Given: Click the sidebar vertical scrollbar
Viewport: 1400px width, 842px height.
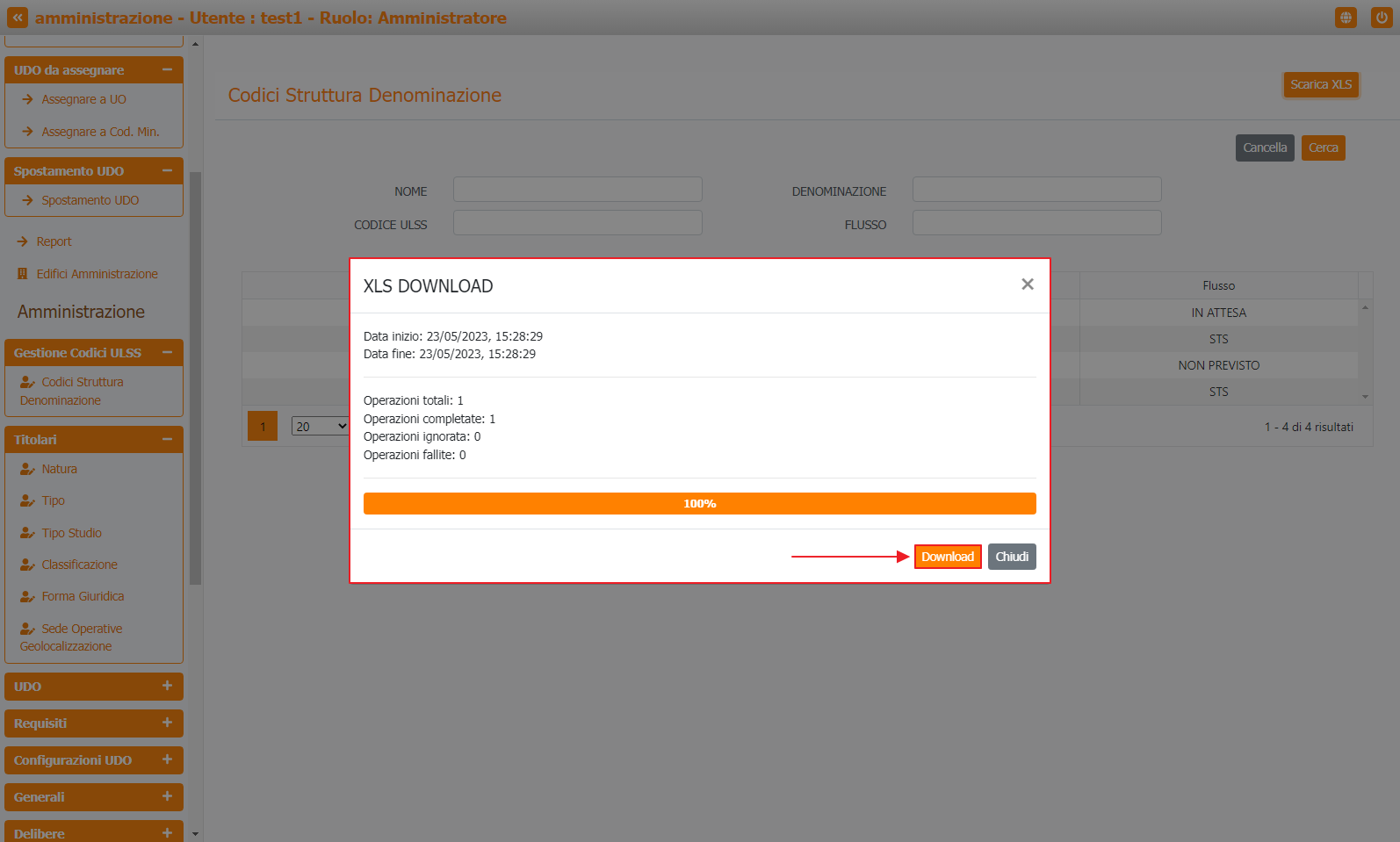Looking at the screenshot, I should click(x=195, y=378).
